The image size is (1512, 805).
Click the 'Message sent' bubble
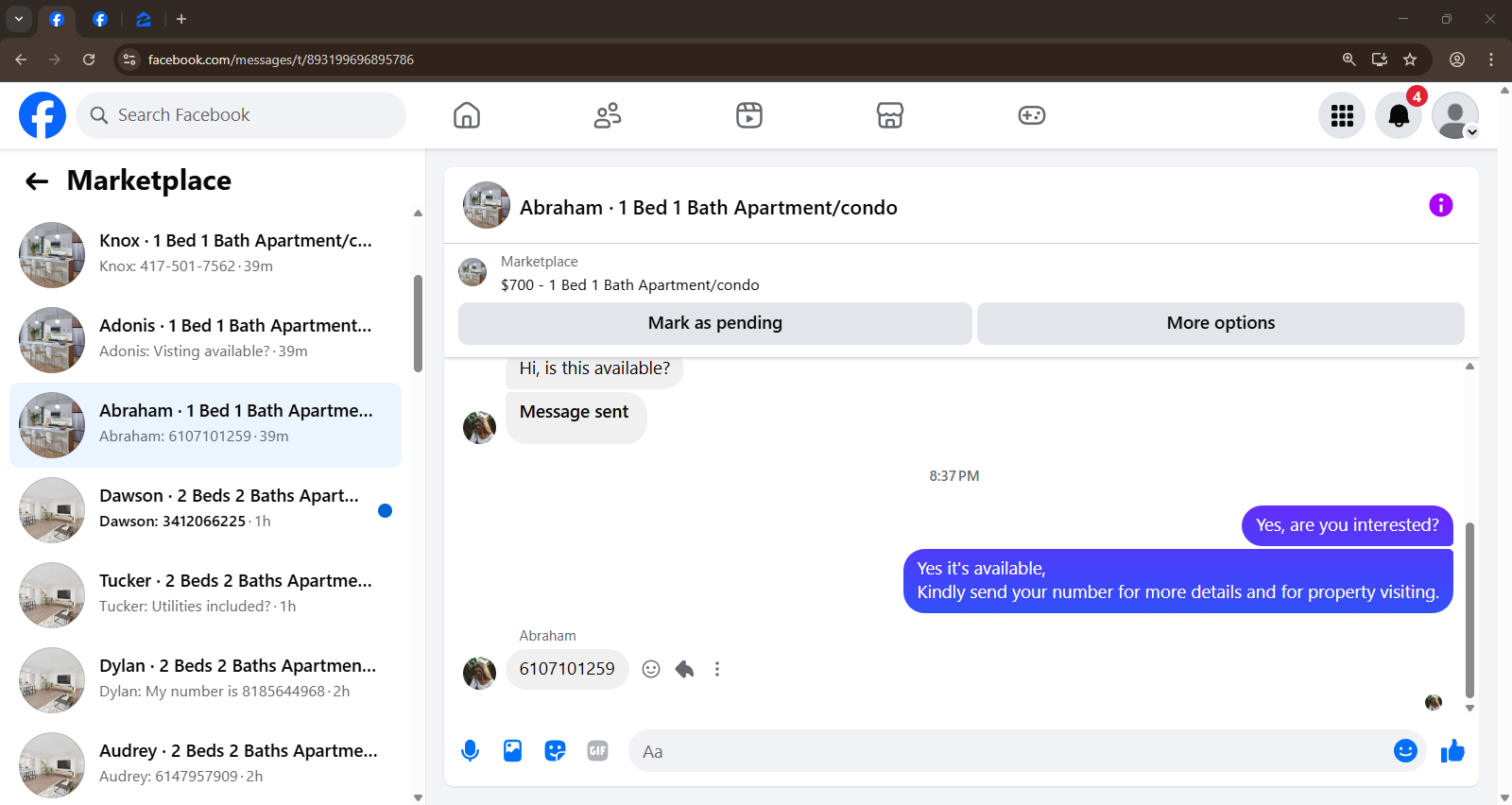[x=576, y=417]
